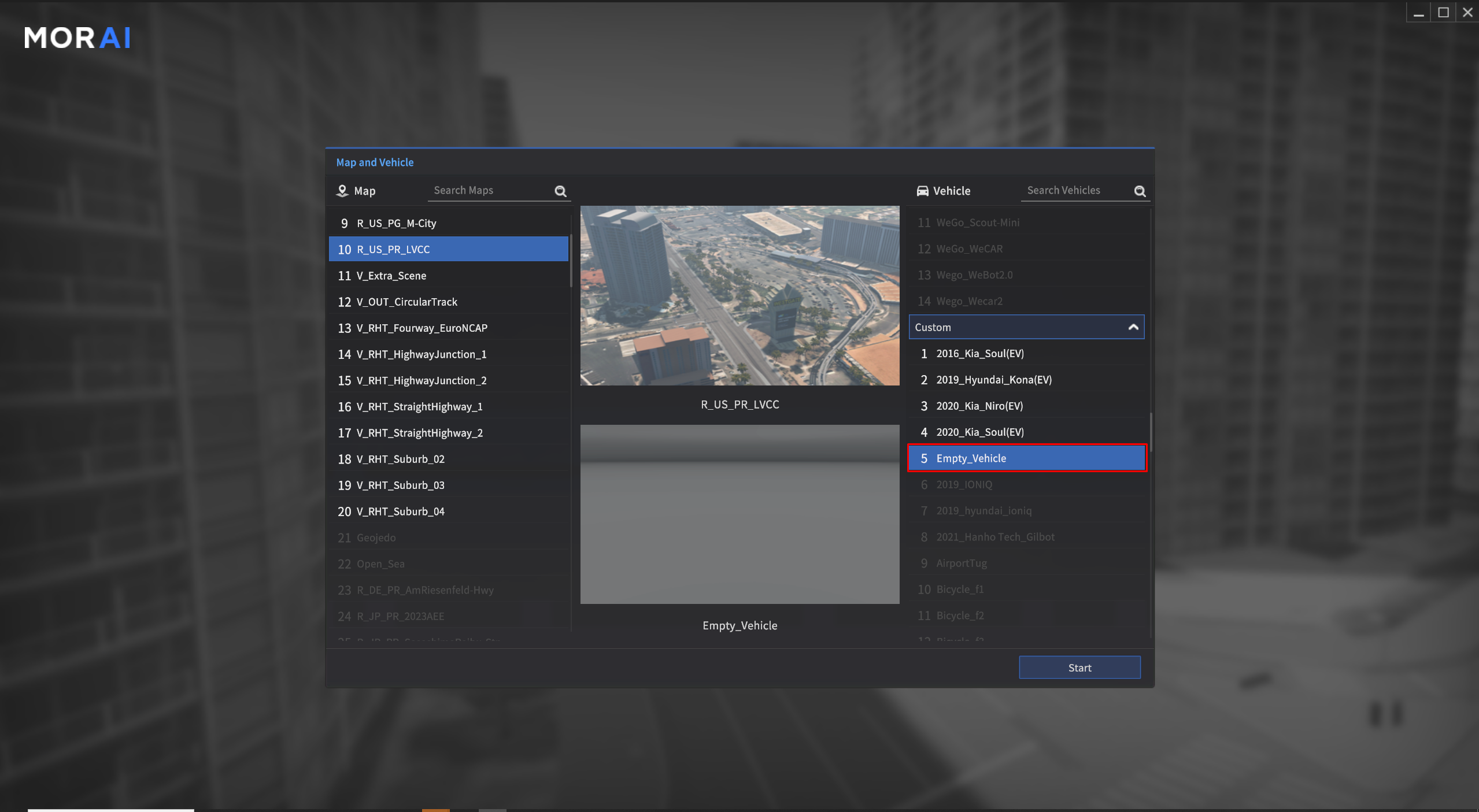Select the 2020_Kia_Niro(EV) vehicle

point(979,406)
